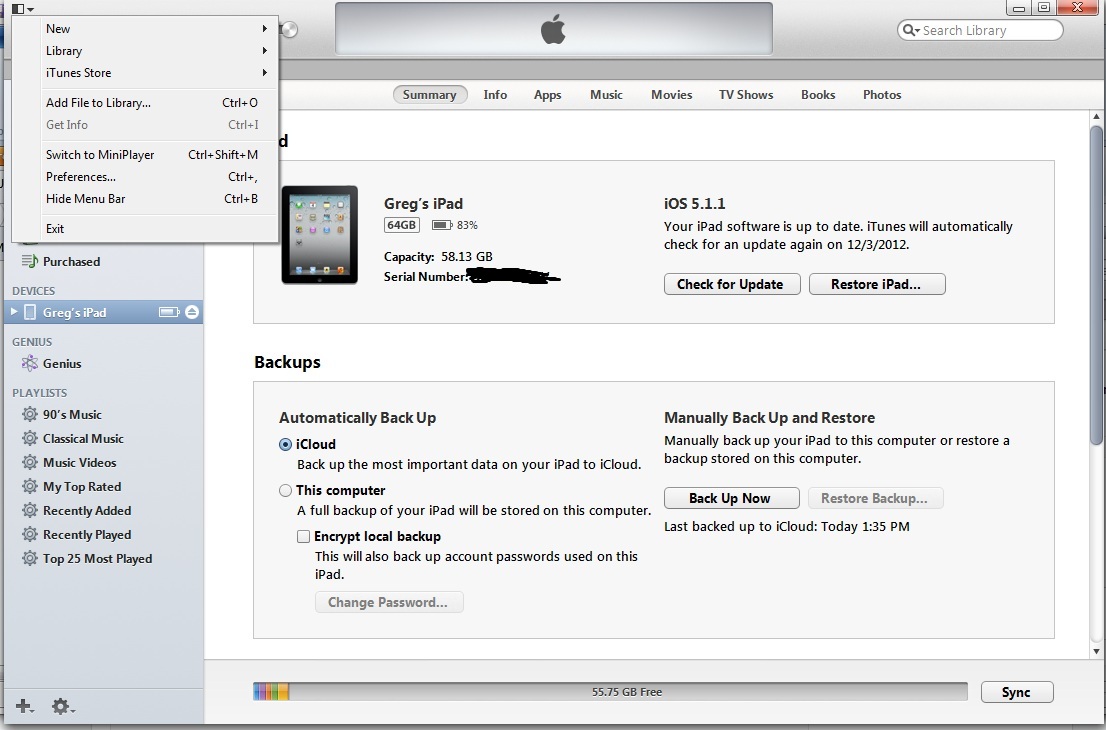Open Genius atom icon
The image size is (1106, 730).
pyautogui.click(x=30, y=363)
